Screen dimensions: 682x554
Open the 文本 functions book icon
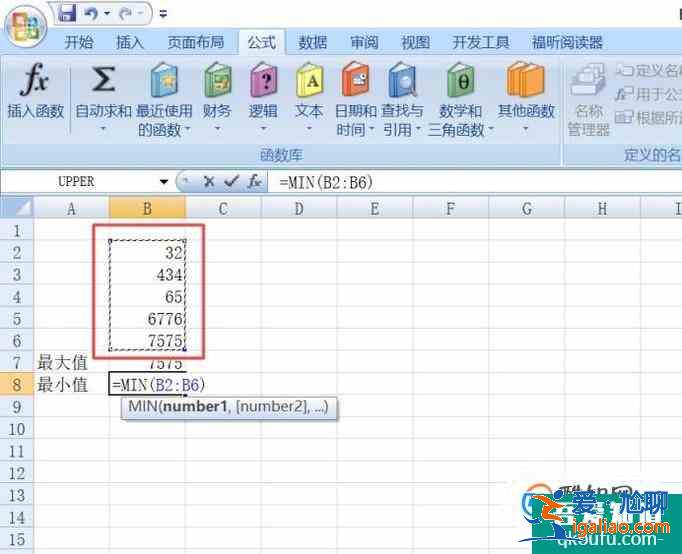(x=309, y=80)
